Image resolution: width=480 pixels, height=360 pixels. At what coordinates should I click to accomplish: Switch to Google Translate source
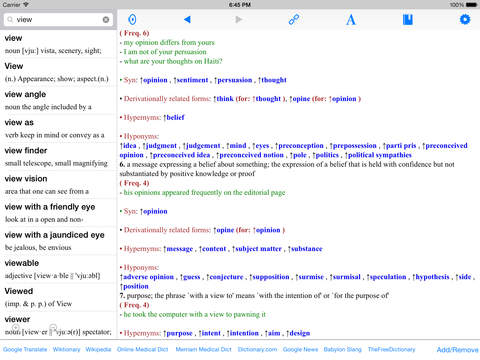25,349
